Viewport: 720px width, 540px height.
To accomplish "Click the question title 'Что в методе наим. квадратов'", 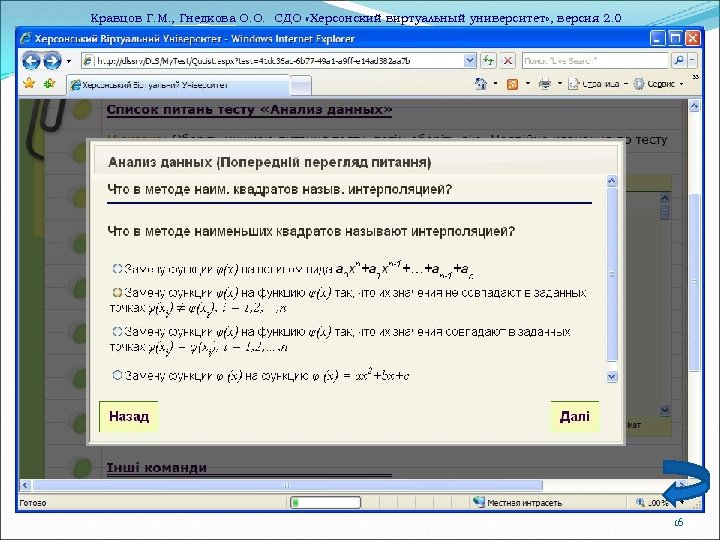I will [x=280, y=189].
